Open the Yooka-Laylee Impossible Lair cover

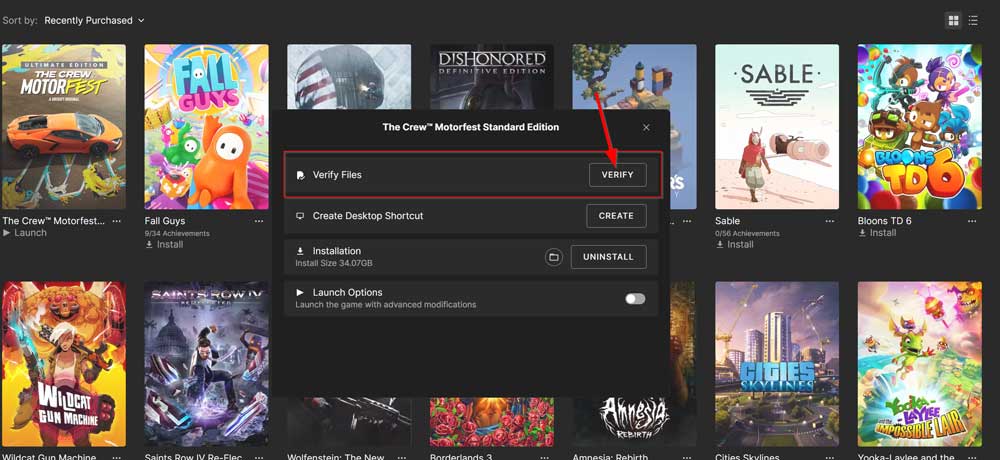pos(920,364)
